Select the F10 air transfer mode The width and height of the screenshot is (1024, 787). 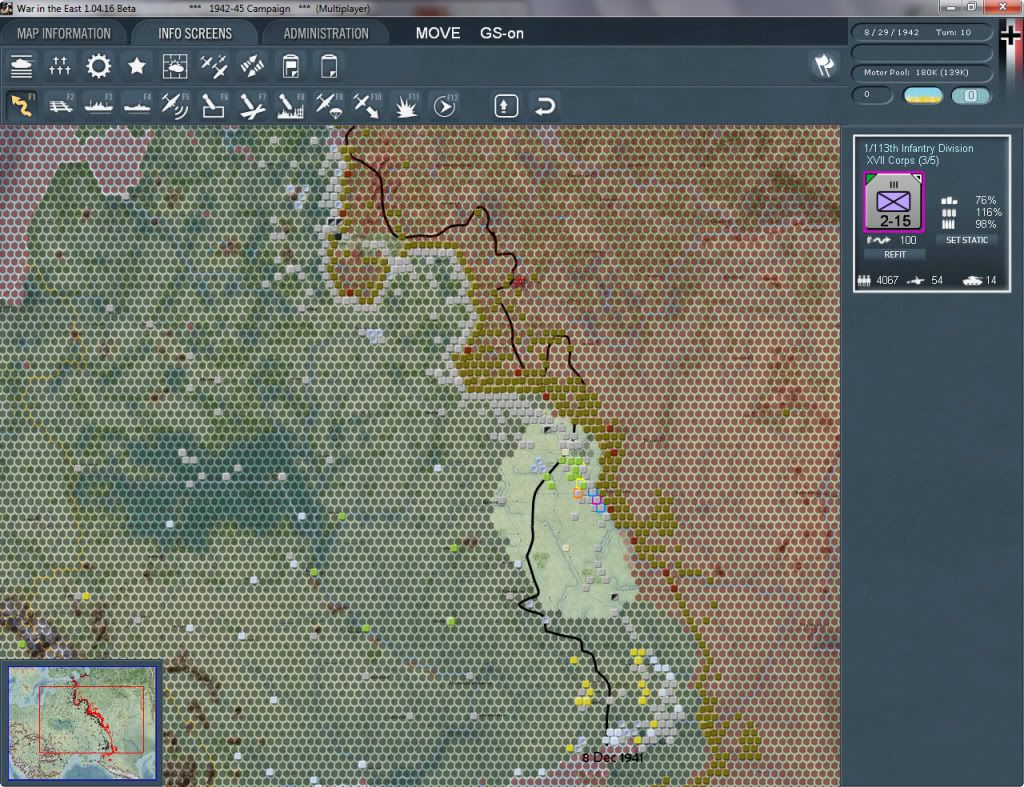click(x=367, y=105)
